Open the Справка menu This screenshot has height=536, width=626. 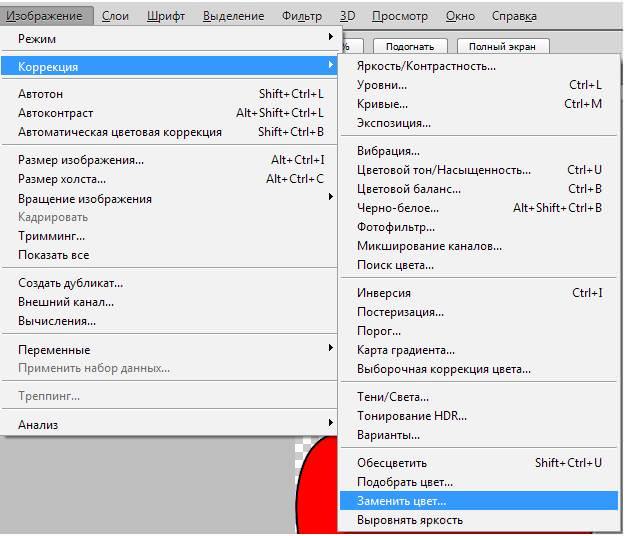514,16
